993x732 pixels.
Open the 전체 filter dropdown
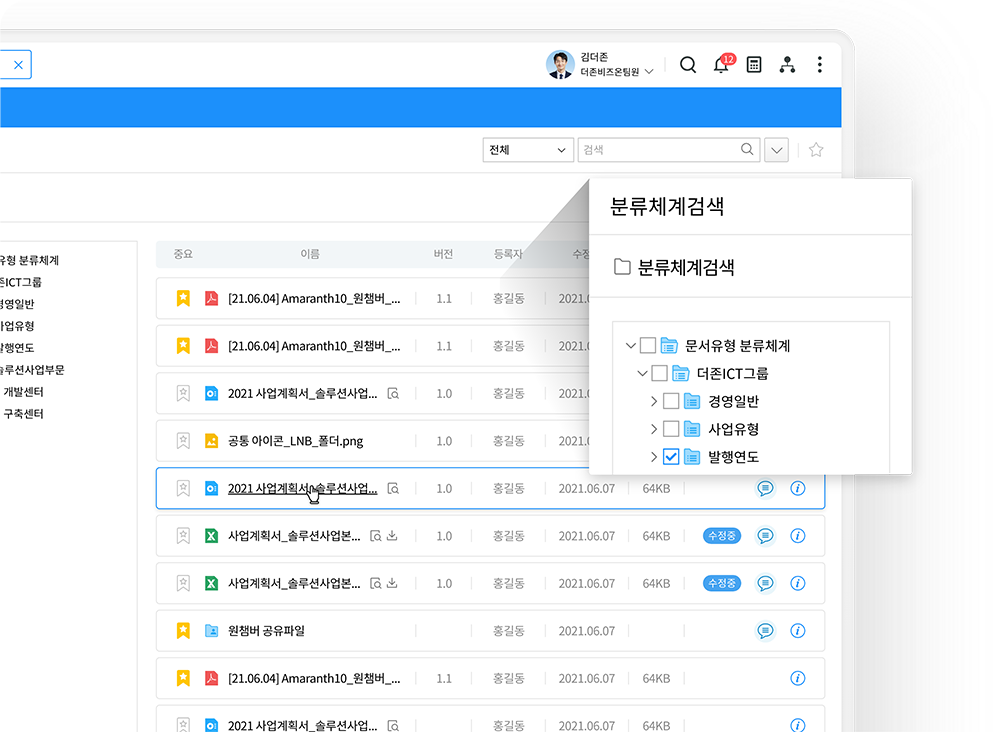tap(527, 150)
